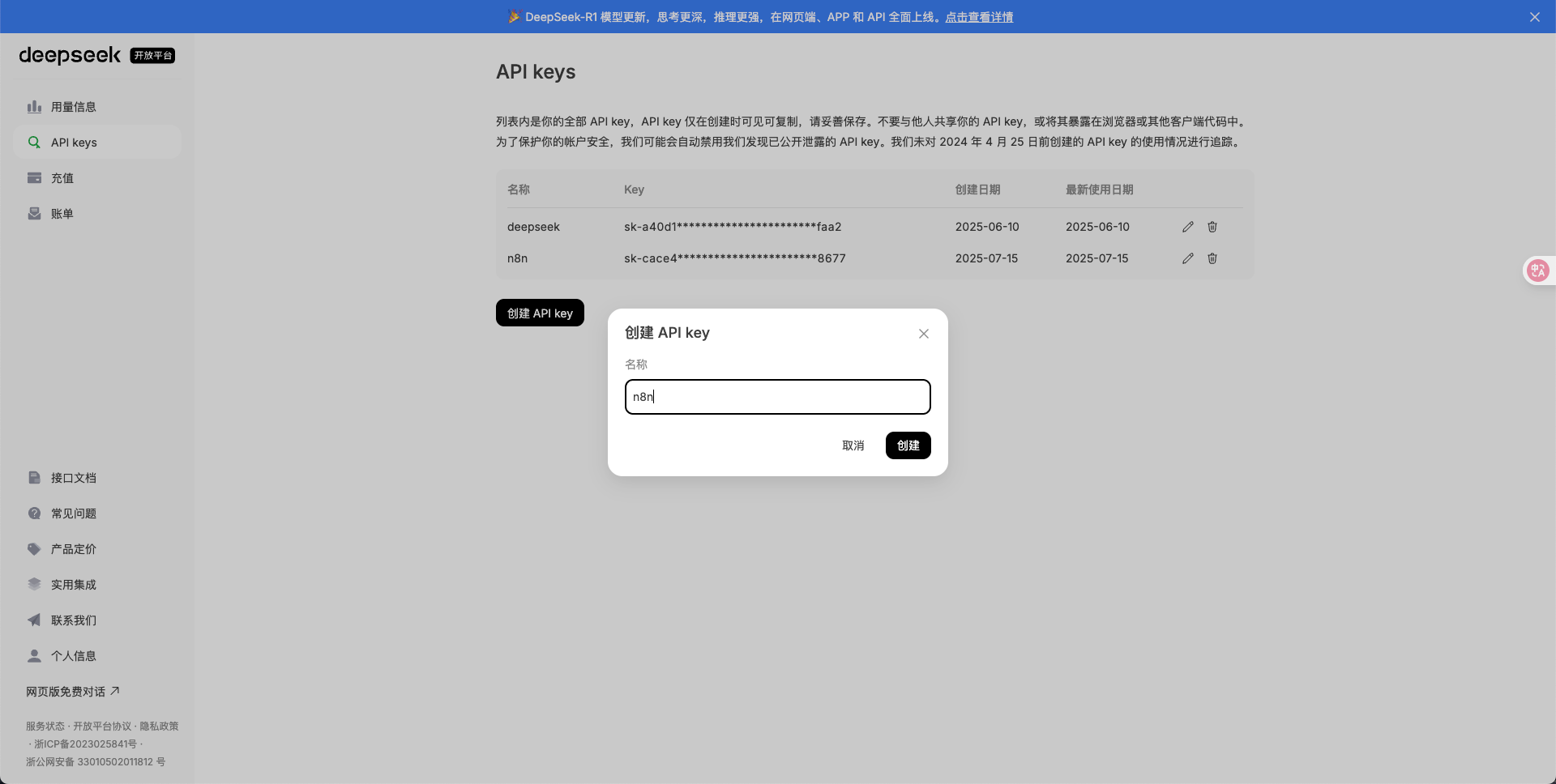Image resolution: width=1556 pixels, height=784 pixels.
Task: Open 联系我们 in the sidebar
Action: click(x=97, y=620)
